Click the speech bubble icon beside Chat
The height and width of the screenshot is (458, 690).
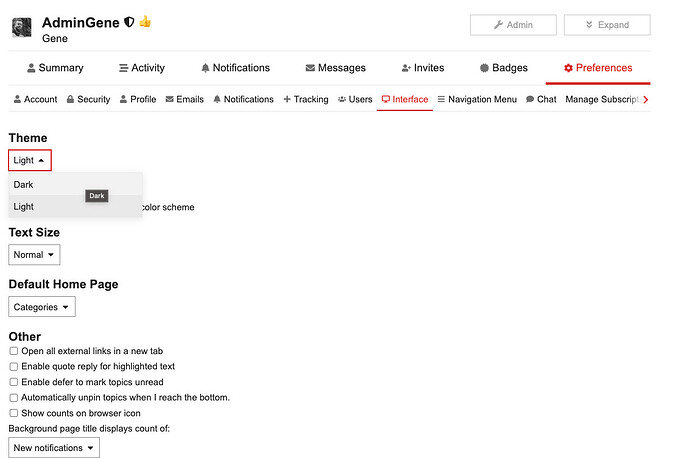pos(530,99)
